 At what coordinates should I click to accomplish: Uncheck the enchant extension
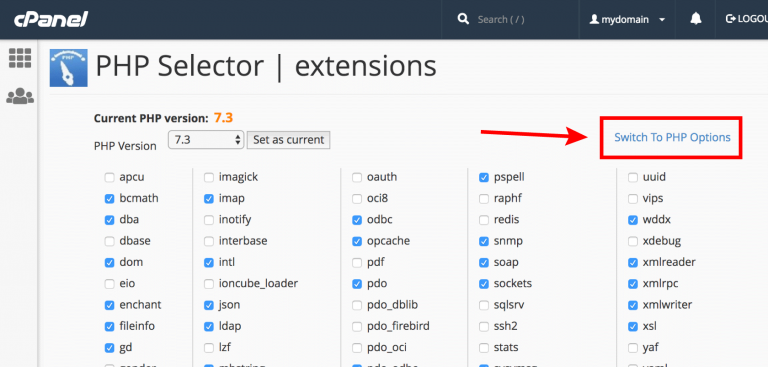tap(110, 305)
